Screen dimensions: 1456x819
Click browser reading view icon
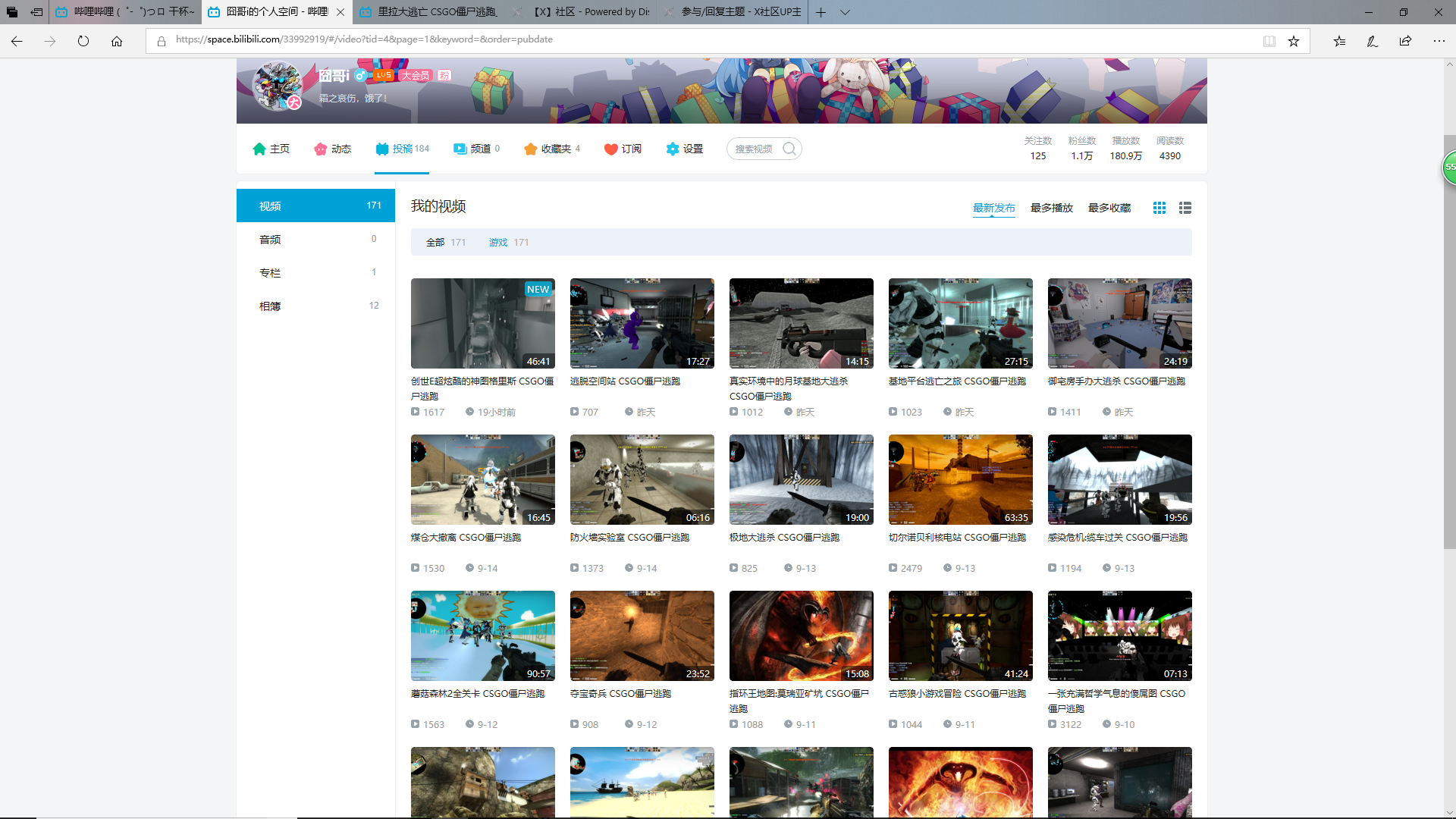point(1269,41)
